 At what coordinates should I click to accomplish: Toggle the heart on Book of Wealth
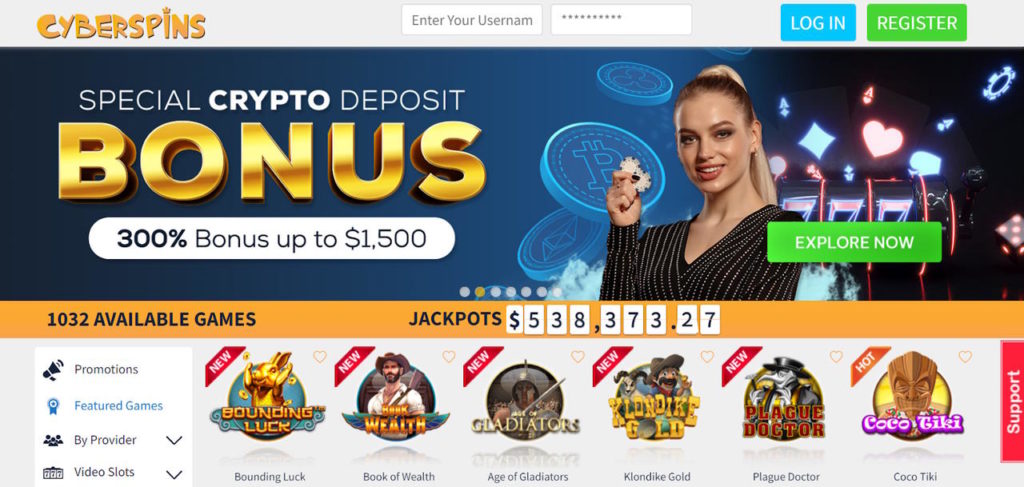coord(449,356)
